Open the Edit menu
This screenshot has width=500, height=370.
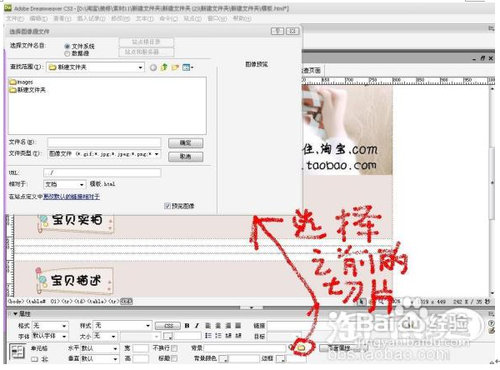coord(38,18)
